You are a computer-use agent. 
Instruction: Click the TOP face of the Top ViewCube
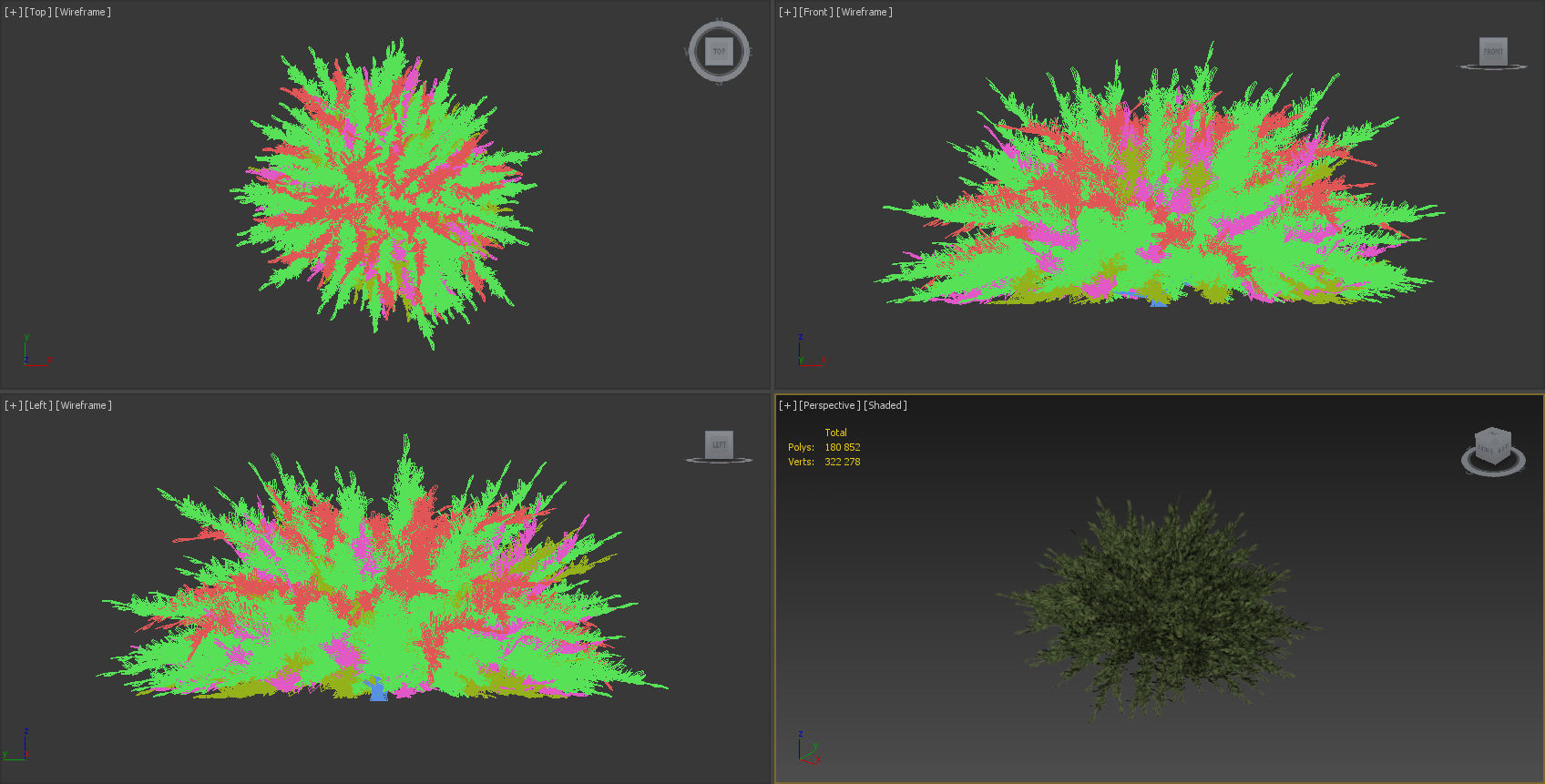pyautogui.click(x=719, y=51)
